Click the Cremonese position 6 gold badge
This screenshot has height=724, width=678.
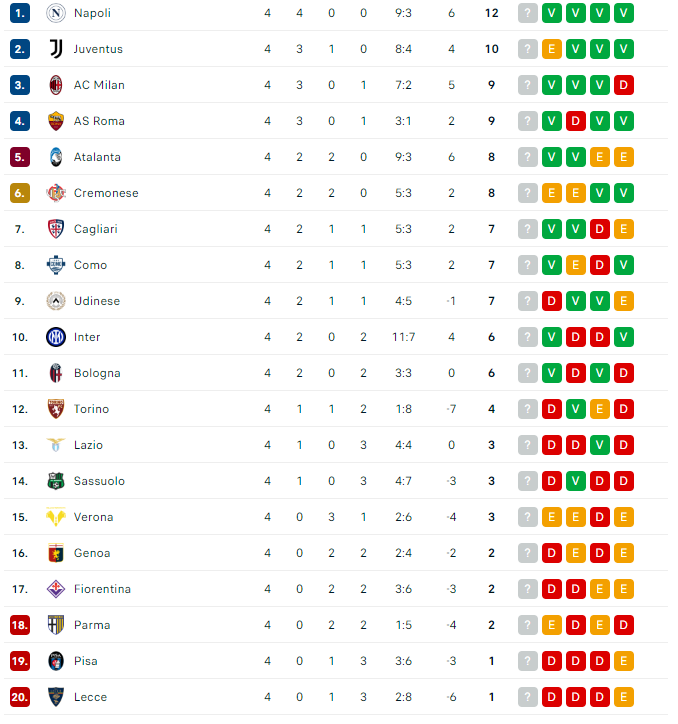coord(20,193)
